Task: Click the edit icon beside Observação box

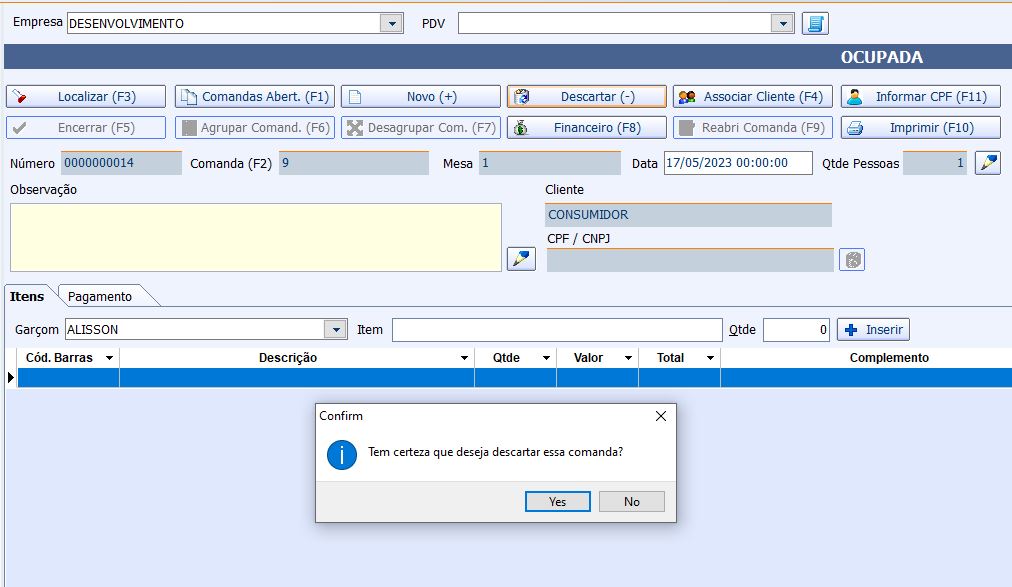Action: 521,259
